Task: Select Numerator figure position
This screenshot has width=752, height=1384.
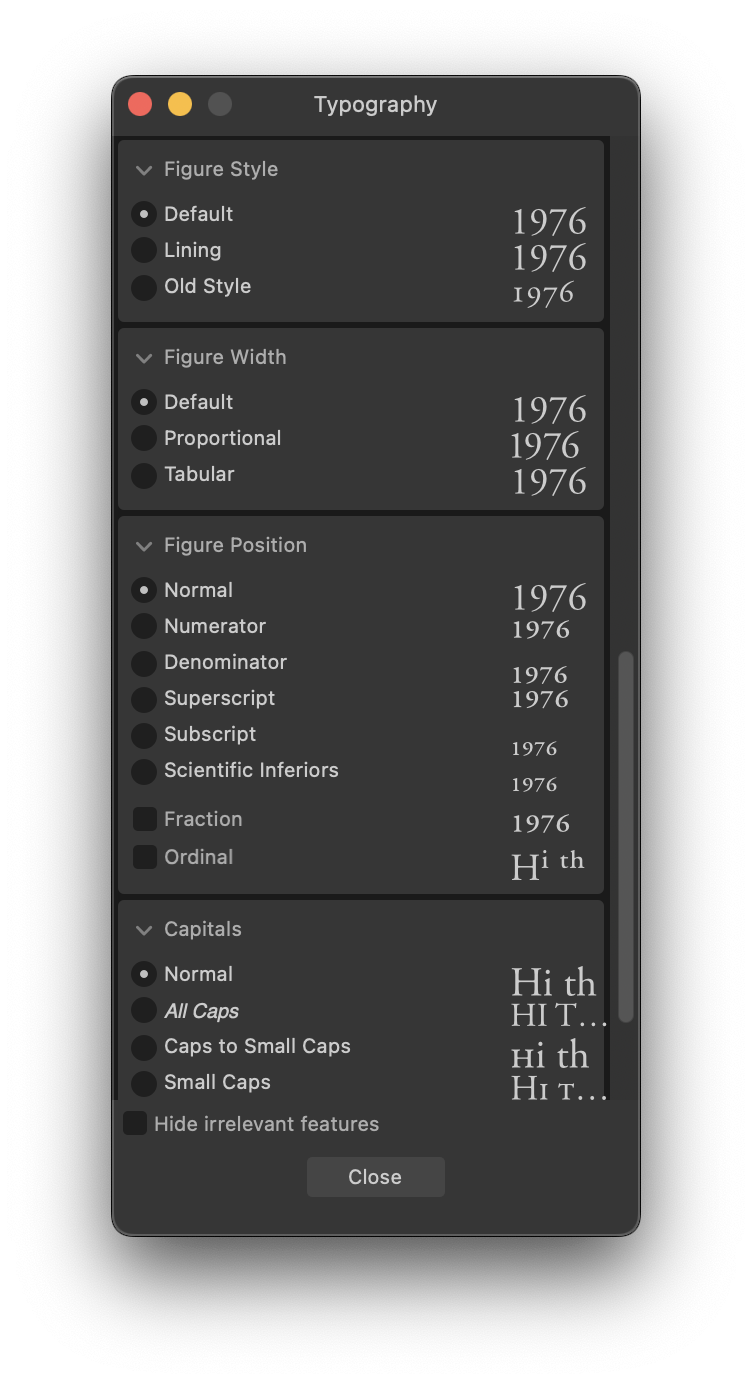Action: point(143,626)
